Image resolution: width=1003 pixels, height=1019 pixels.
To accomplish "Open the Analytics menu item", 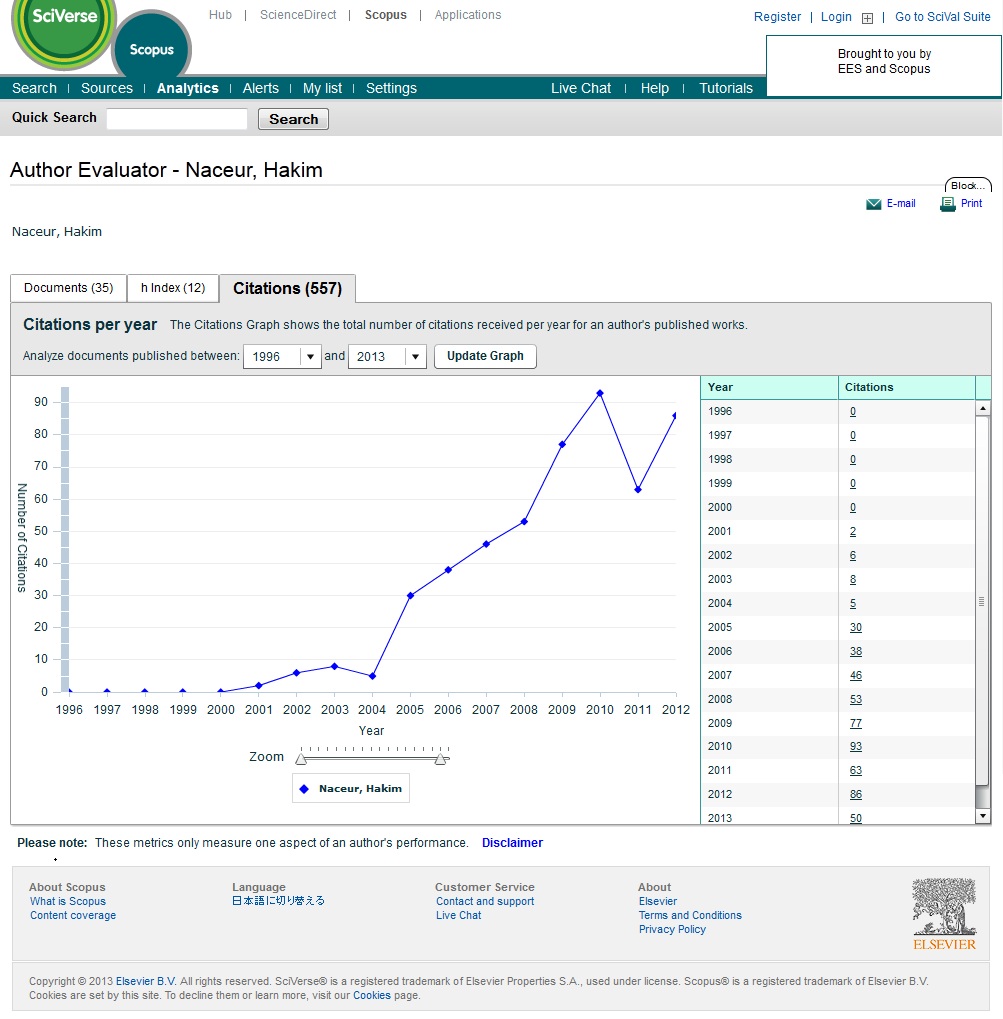I will click(188, 88).
